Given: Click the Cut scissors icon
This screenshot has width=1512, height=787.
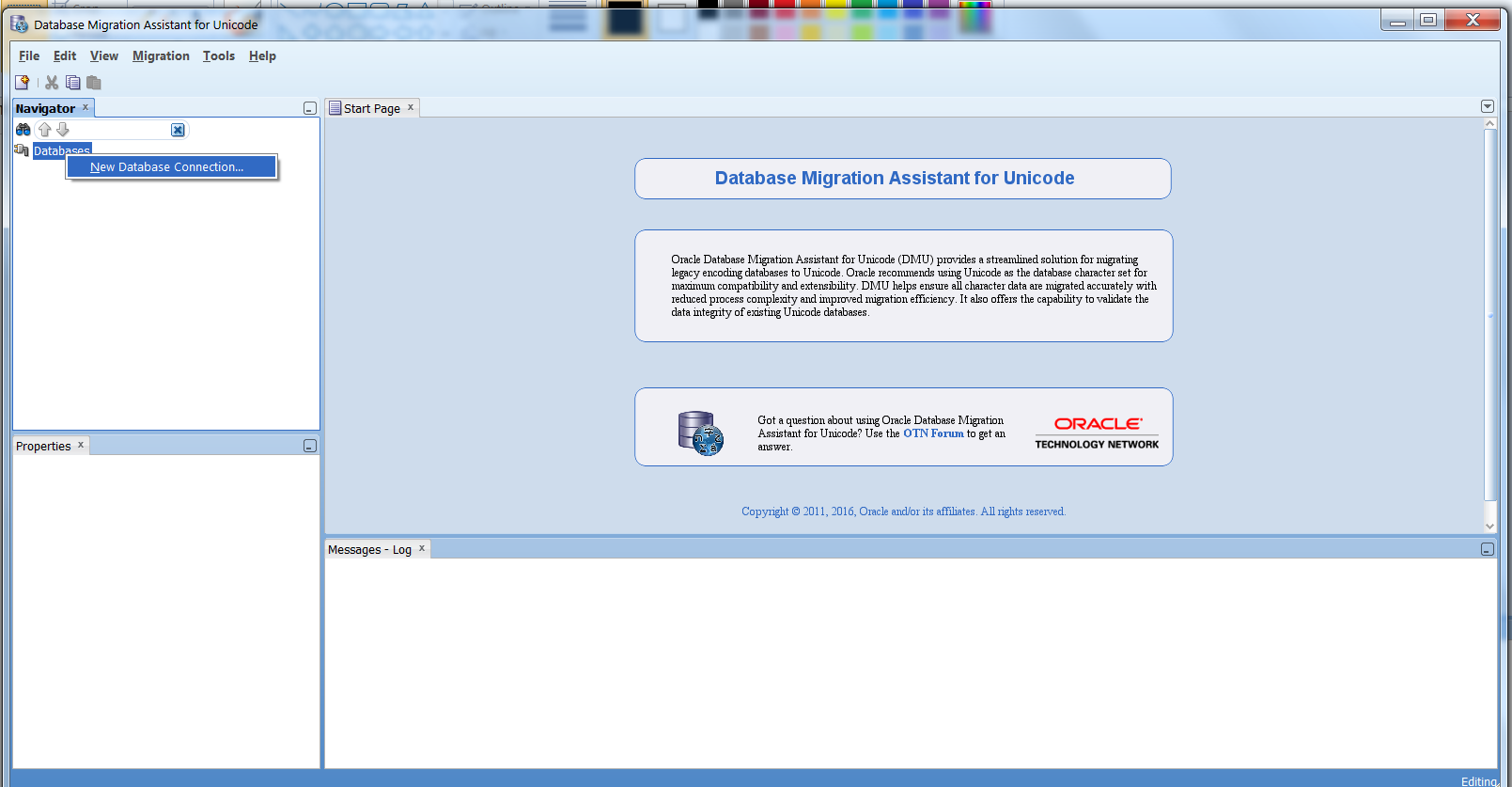Looking at the screenshot, I should (52, 83).
